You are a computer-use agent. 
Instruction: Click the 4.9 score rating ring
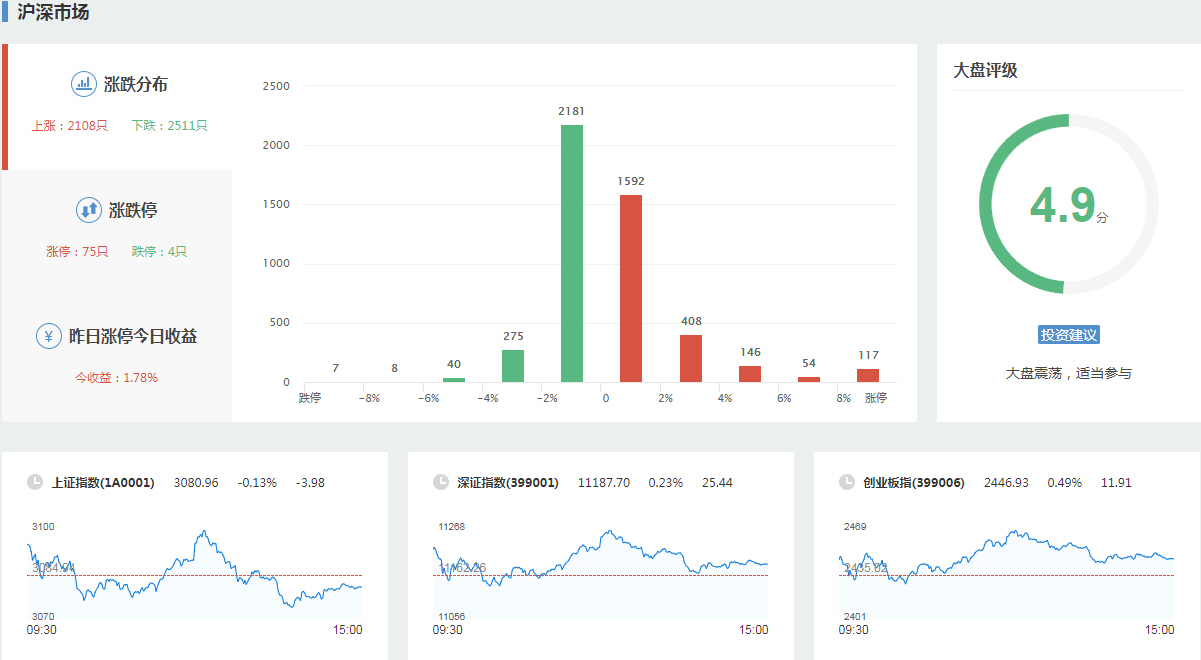1069,204
